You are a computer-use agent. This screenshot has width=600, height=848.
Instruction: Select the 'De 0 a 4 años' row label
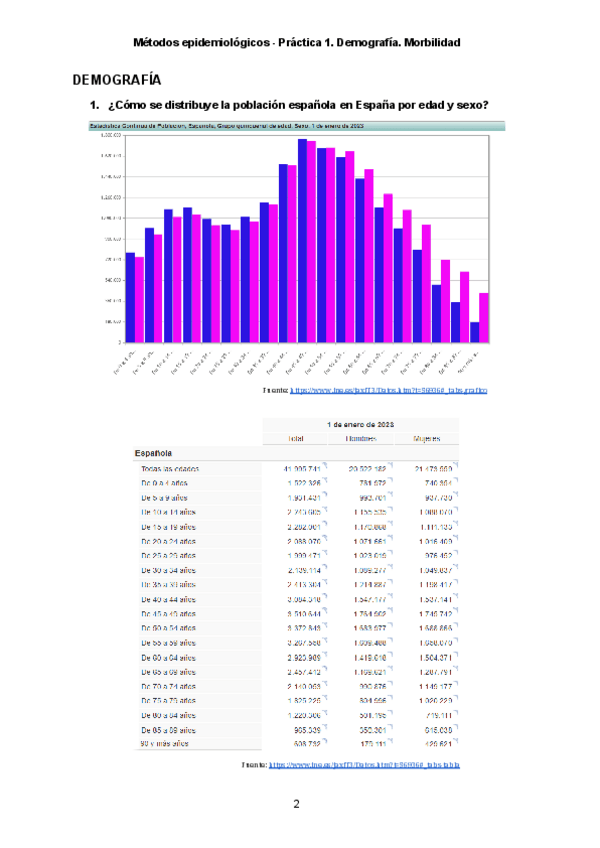point(165,483)
